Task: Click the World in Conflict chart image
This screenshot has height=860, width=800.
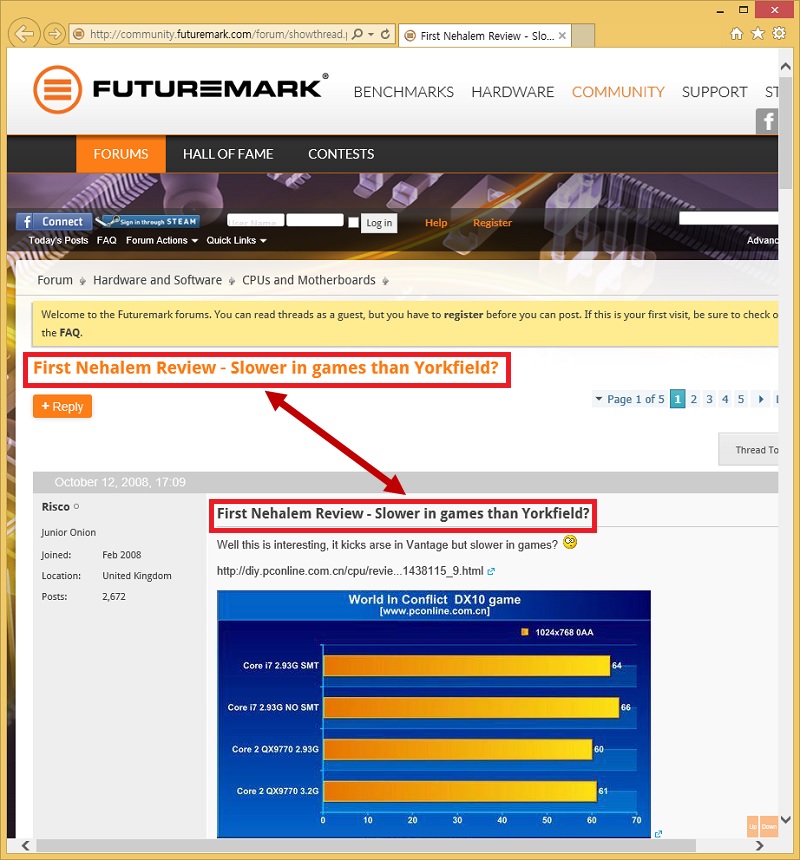Action: tap(434, 714)
